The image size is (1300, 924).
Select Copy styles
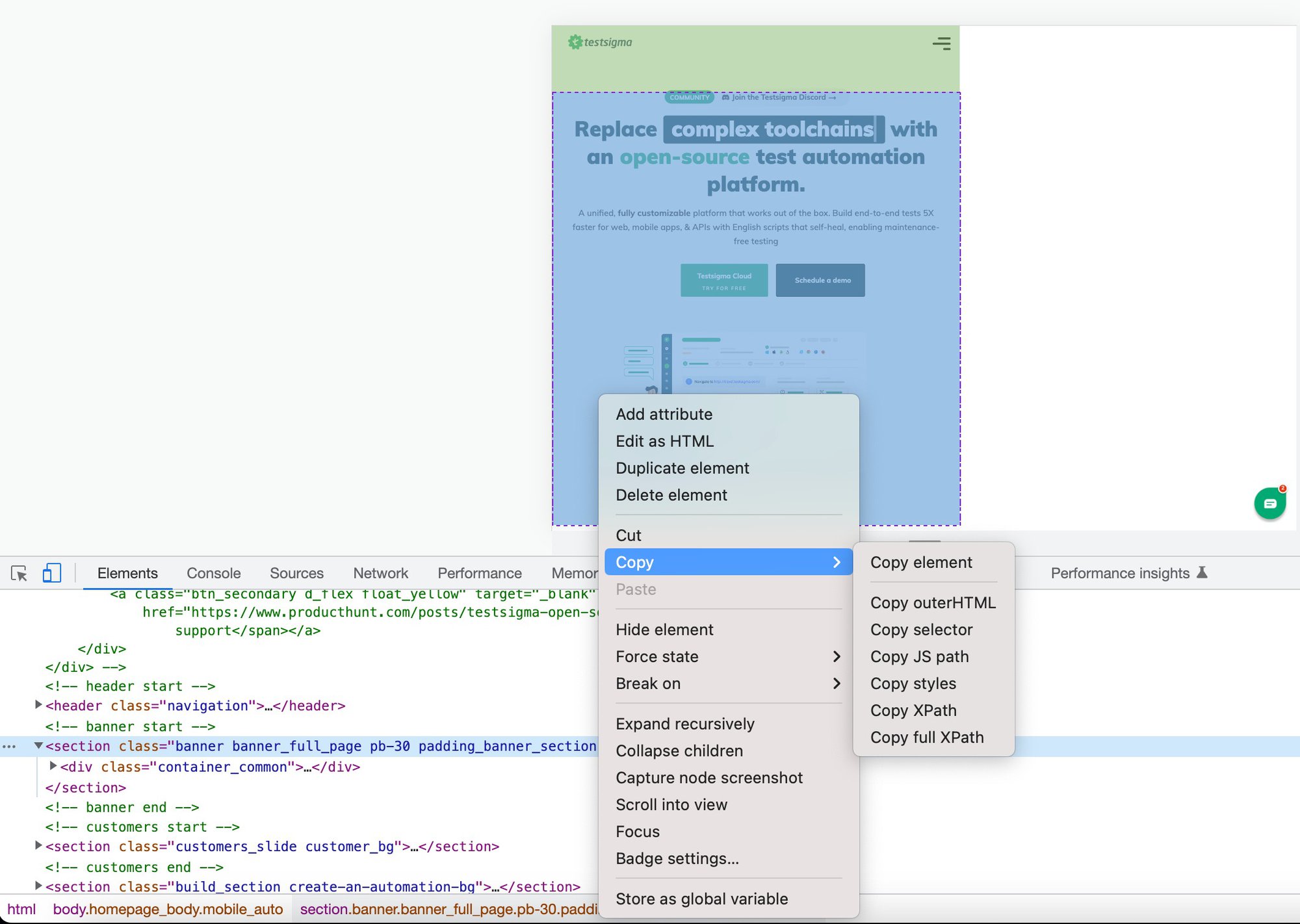tap(933, 684)
